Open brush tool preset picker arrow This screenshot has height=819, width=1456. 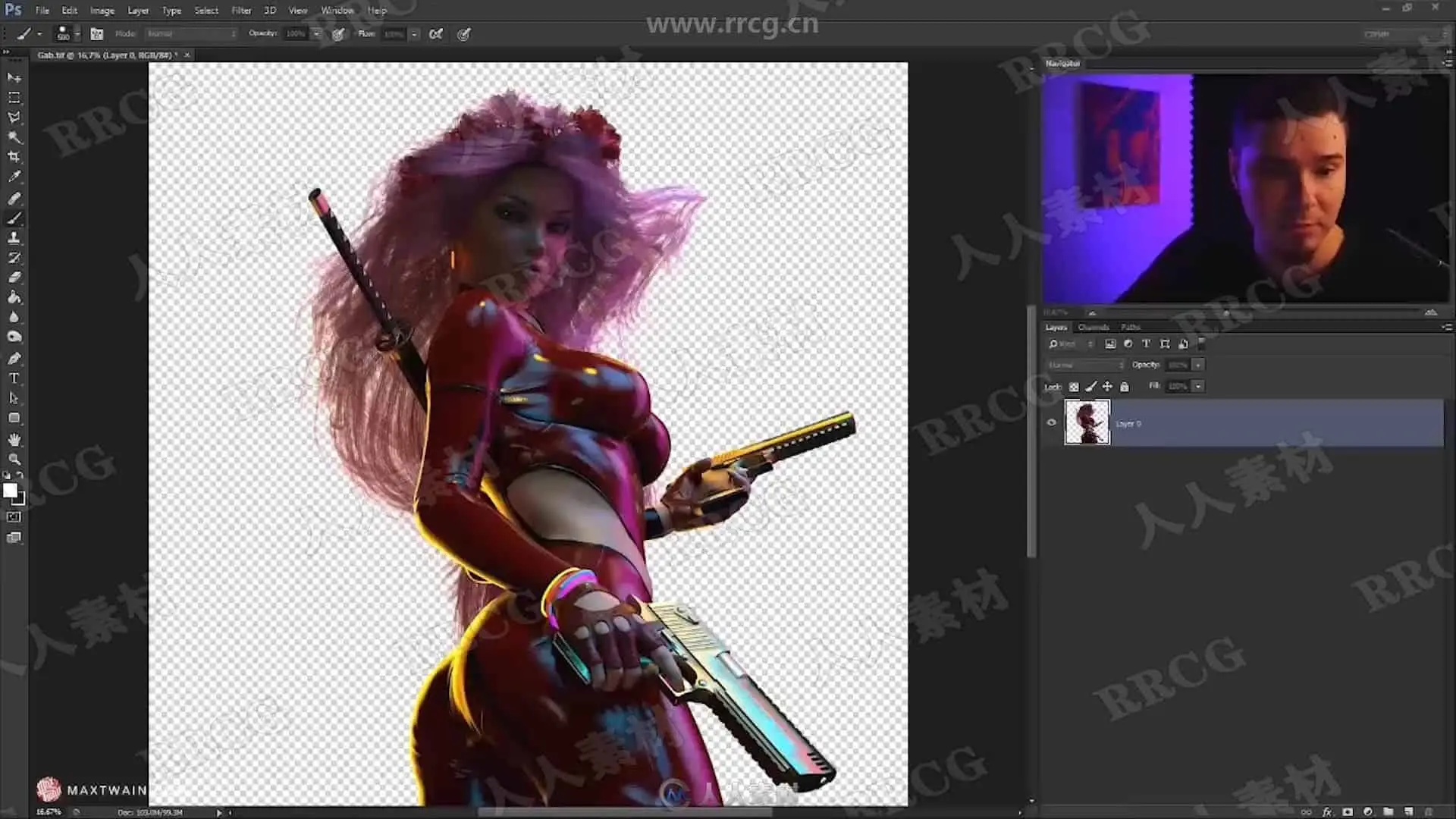tap(39, 33)
